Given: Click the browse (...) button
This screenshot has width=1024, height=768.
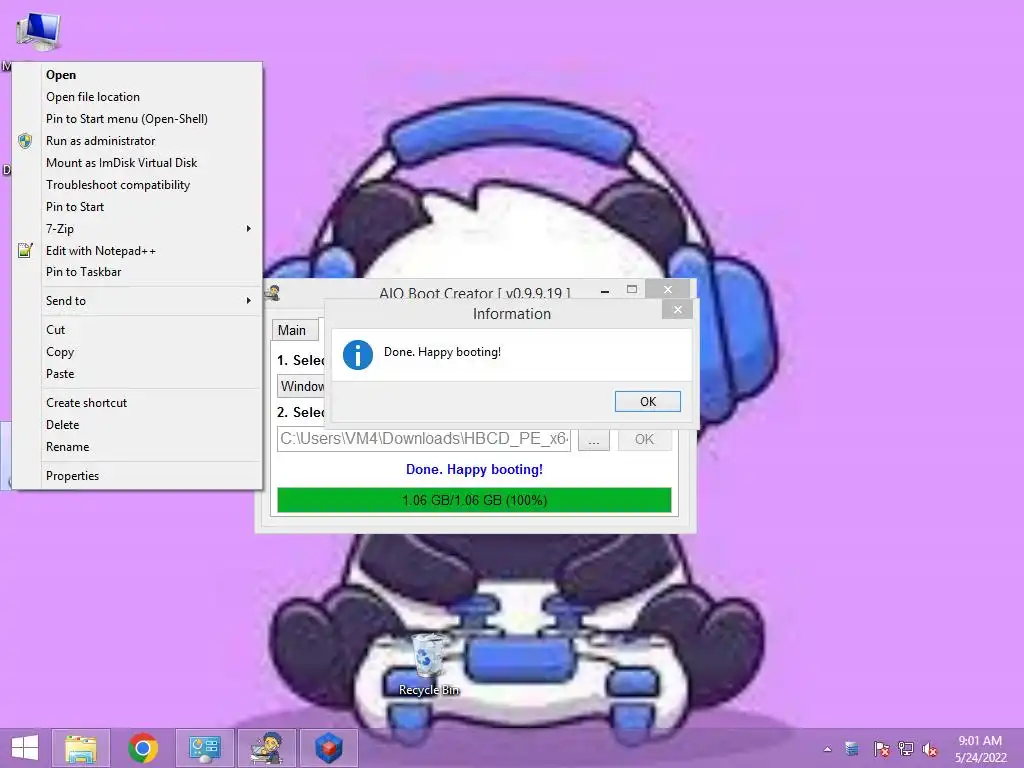Looking at the screenshot, I should coord(594,440).
